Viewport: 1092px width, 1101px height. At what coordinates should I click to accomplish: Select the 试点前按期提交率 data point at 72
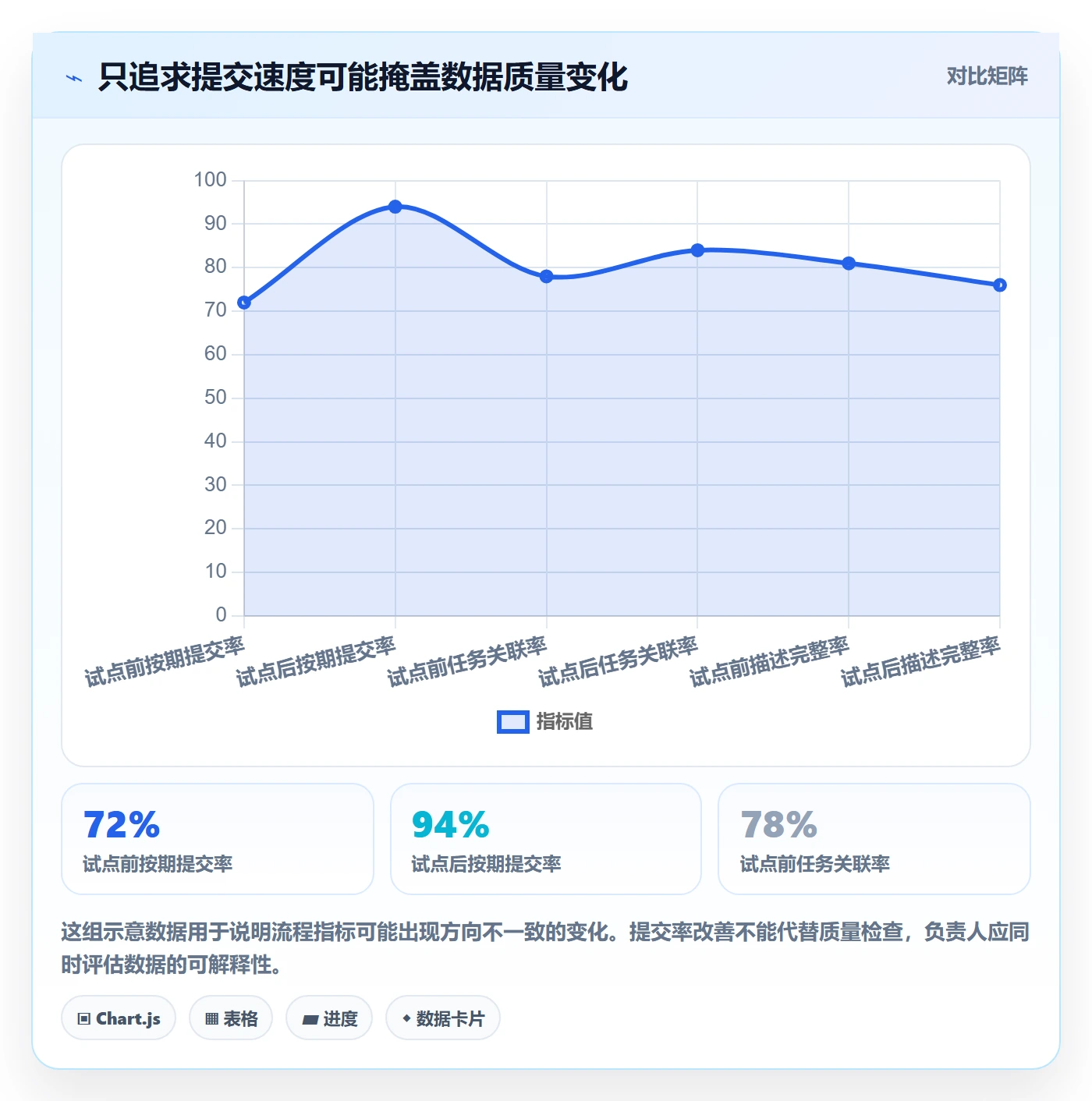point(244,303)
